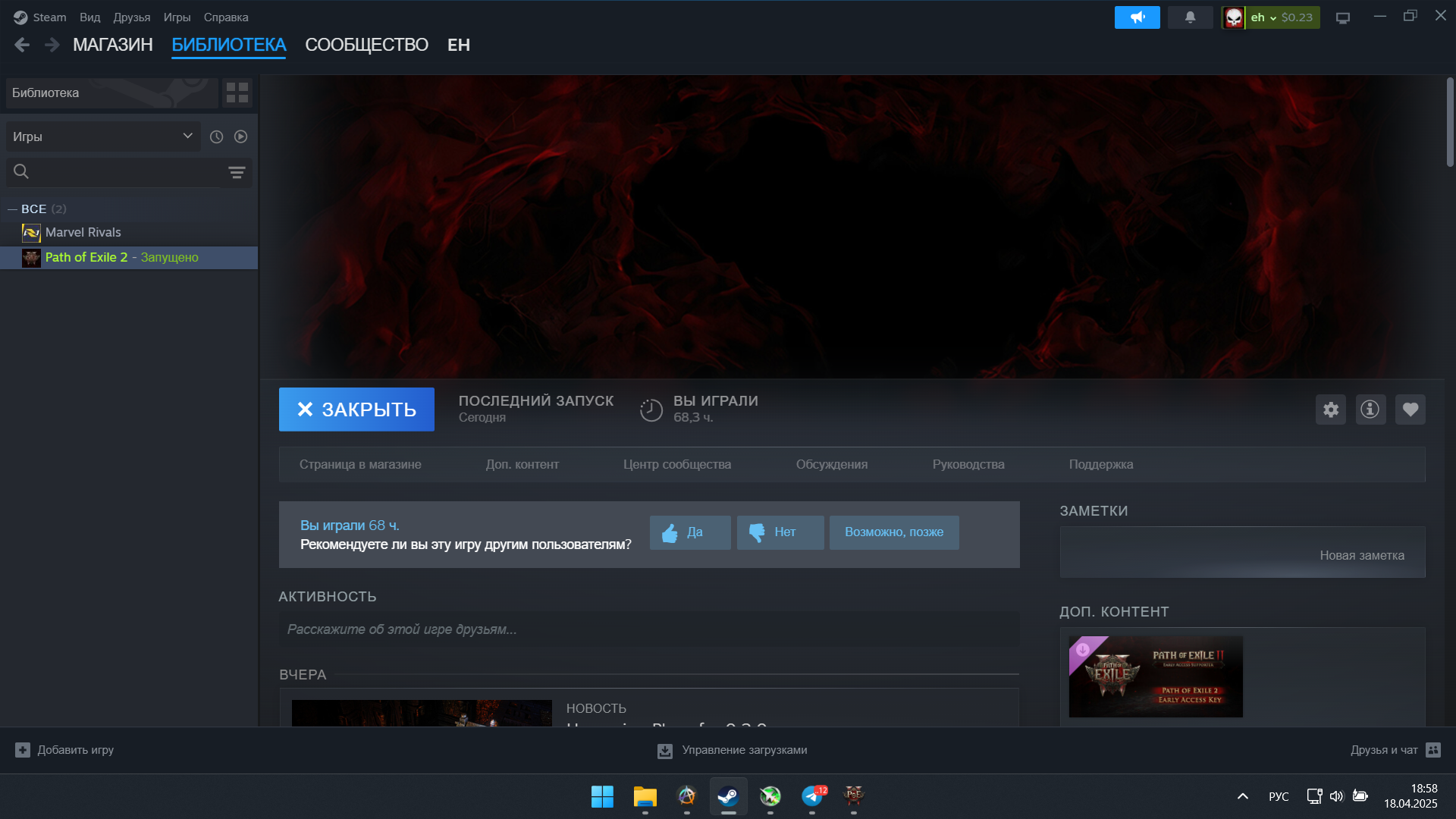Open Руководства link

tap(968, 465)
